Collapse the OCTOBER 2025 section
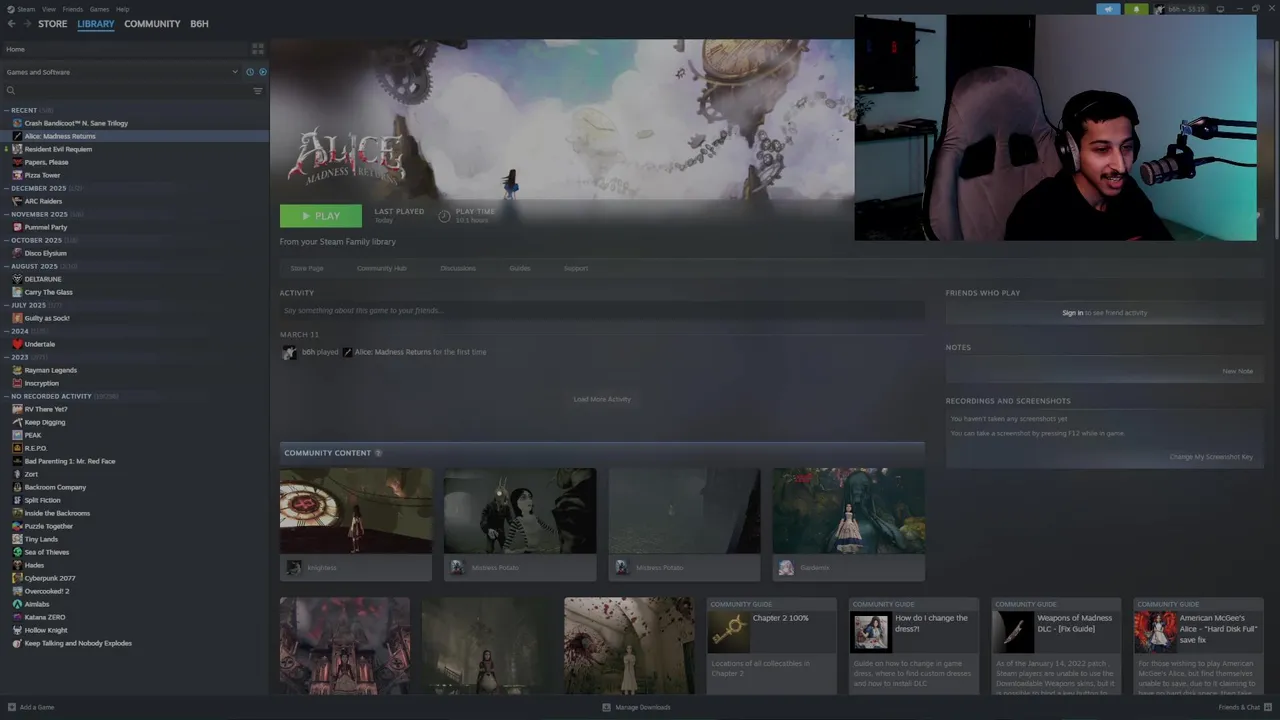The height and width of the screenshot is (720, 1280). [x=6, y=240]
